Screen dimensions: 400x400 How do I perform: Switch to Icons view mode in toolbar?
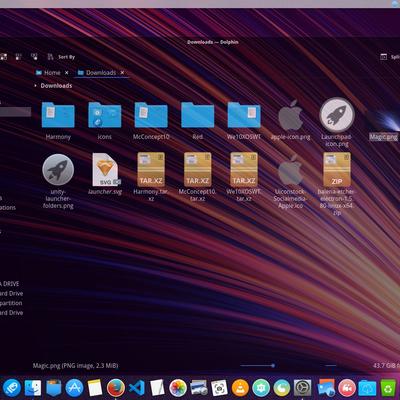coord(3,57)
